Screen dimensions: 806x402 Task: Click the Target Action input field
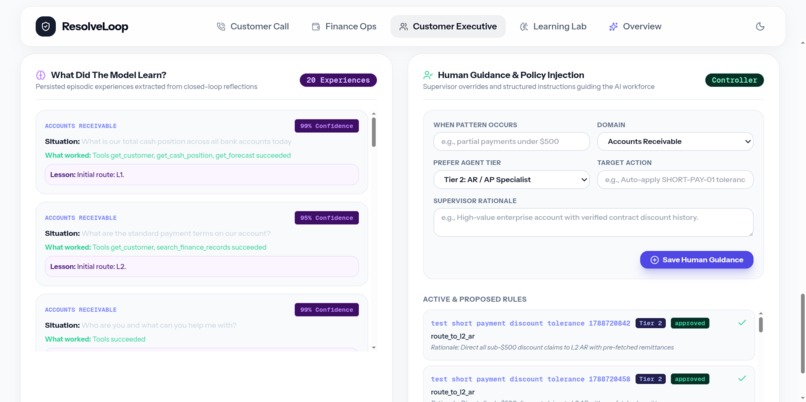pyautogui.click(x=675, y=179)
